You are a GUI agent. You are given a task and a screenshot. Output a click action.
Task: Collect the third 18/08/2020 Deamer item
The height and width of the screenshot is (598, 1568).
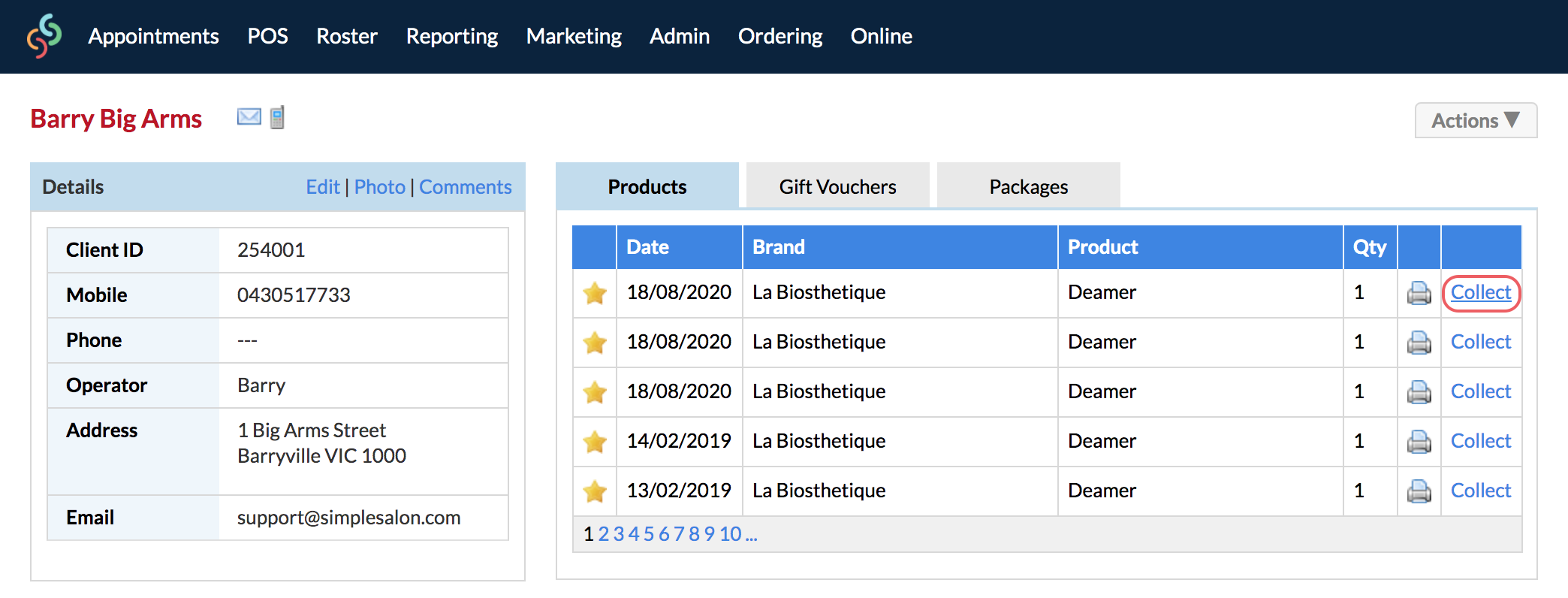1481,391
